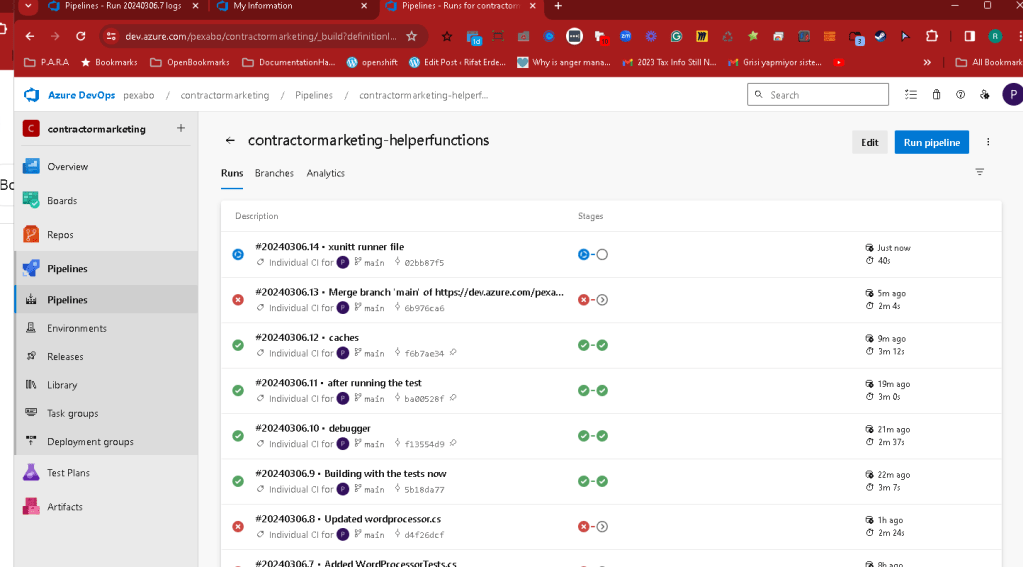Viewport: 1023px width, 567px height.
Task: Bookmark this page with star icon
Action: point(411,36)
